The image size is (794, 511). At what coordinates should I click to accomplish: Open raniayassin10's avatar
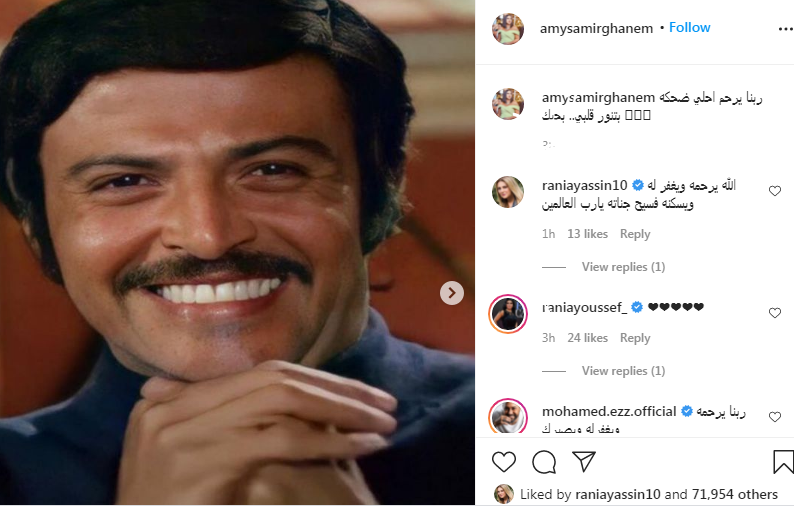coord(508,191)
